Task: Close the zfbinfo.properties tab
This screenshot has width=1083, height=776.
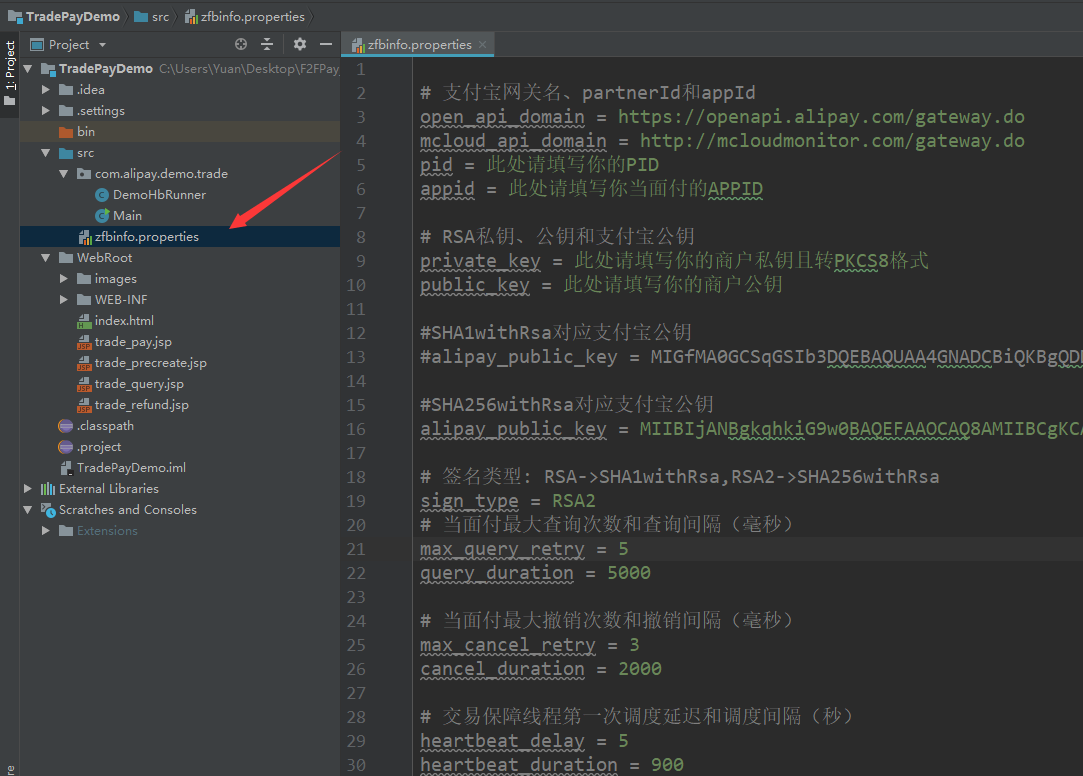Action: (x=483, y=45)
